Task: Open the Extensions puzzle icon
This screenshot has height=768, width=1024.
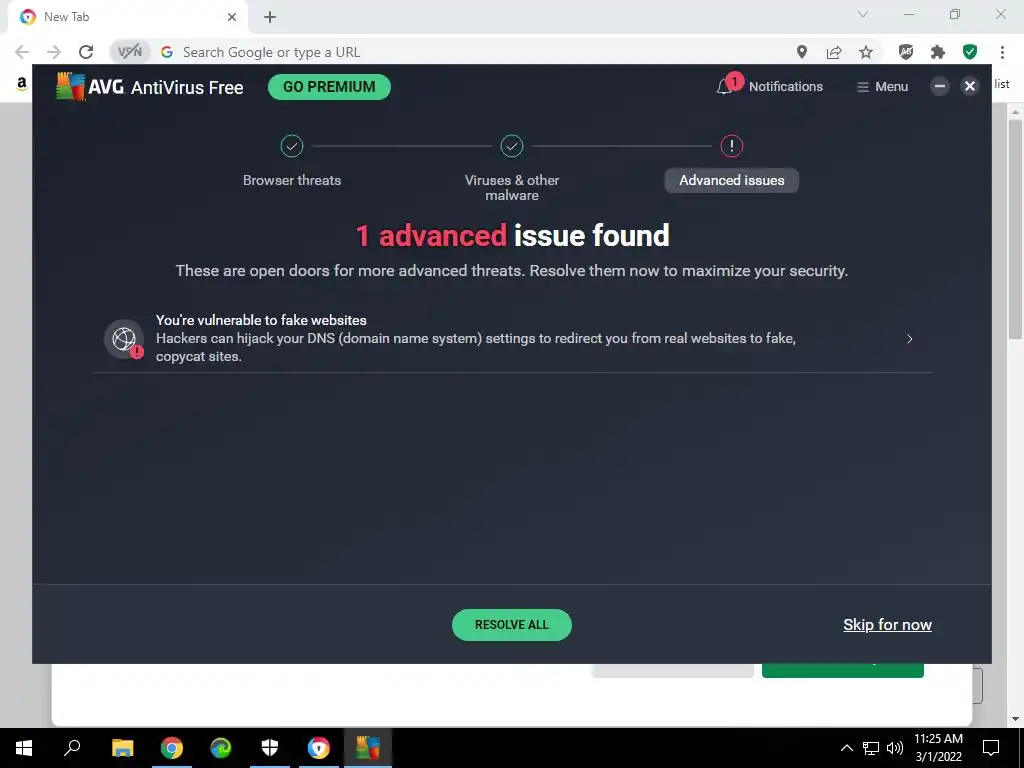Action: [x=938, y=52]
